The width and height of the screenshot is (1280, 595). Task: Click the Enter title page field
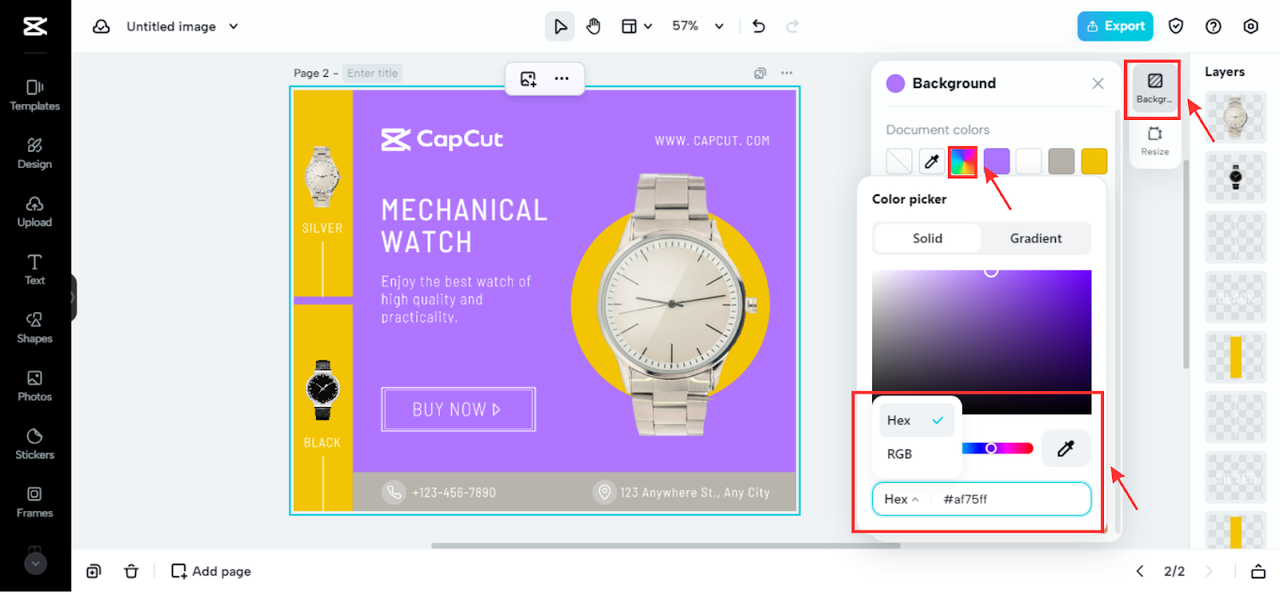tap(373, 73)
